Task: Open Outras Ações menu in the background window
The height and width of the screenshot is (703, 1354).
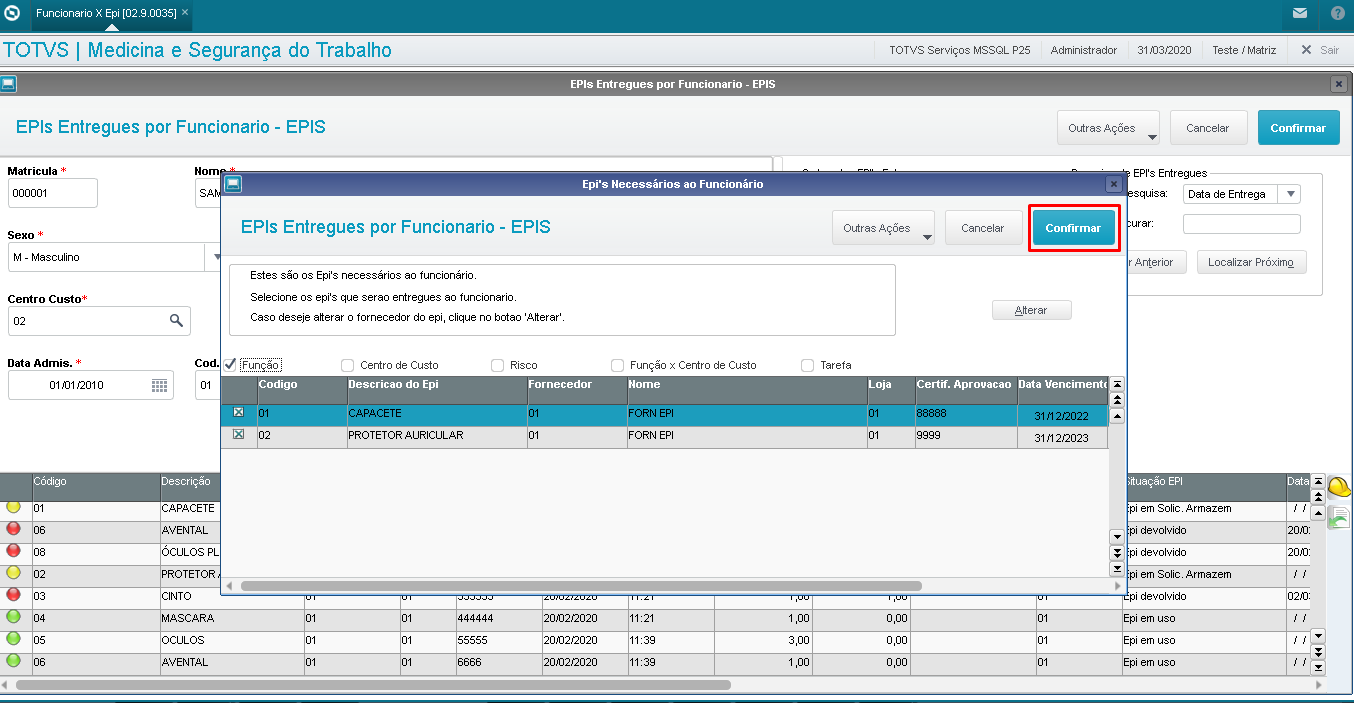Action: coord(1108,128)
